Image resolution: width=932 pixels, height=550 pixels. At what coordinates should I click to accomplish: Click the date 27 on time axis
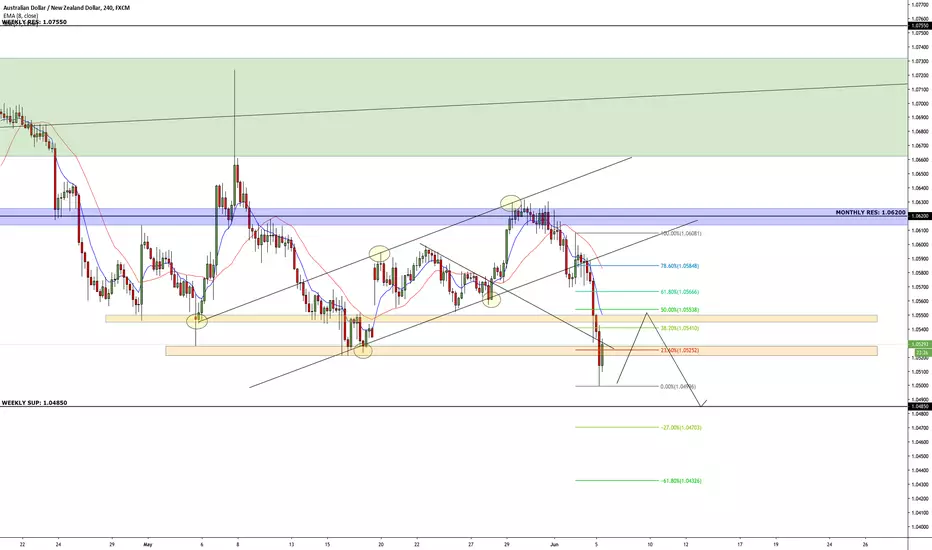(x=471, y=543)
